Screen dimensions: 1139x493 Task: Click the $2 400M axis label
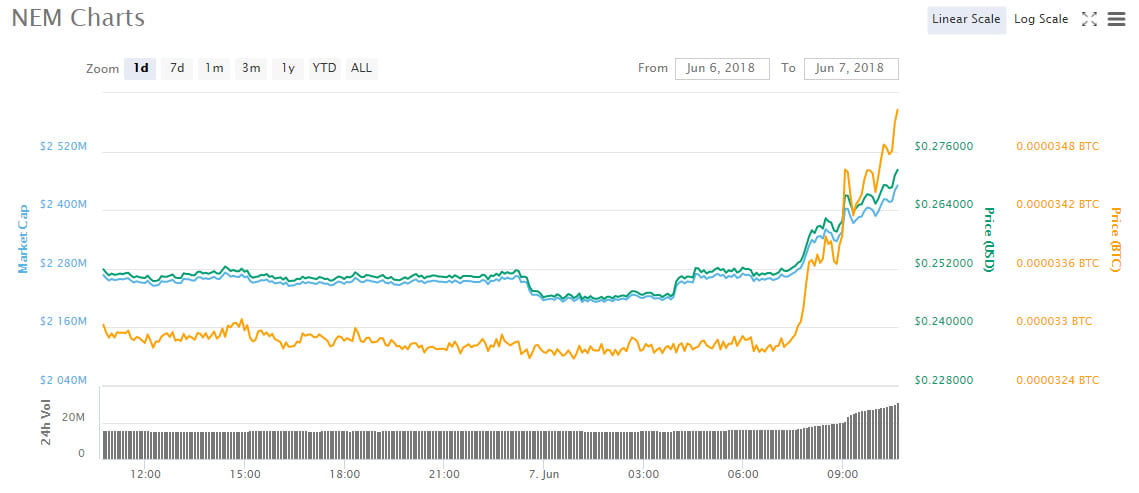[x=63, y=205]
